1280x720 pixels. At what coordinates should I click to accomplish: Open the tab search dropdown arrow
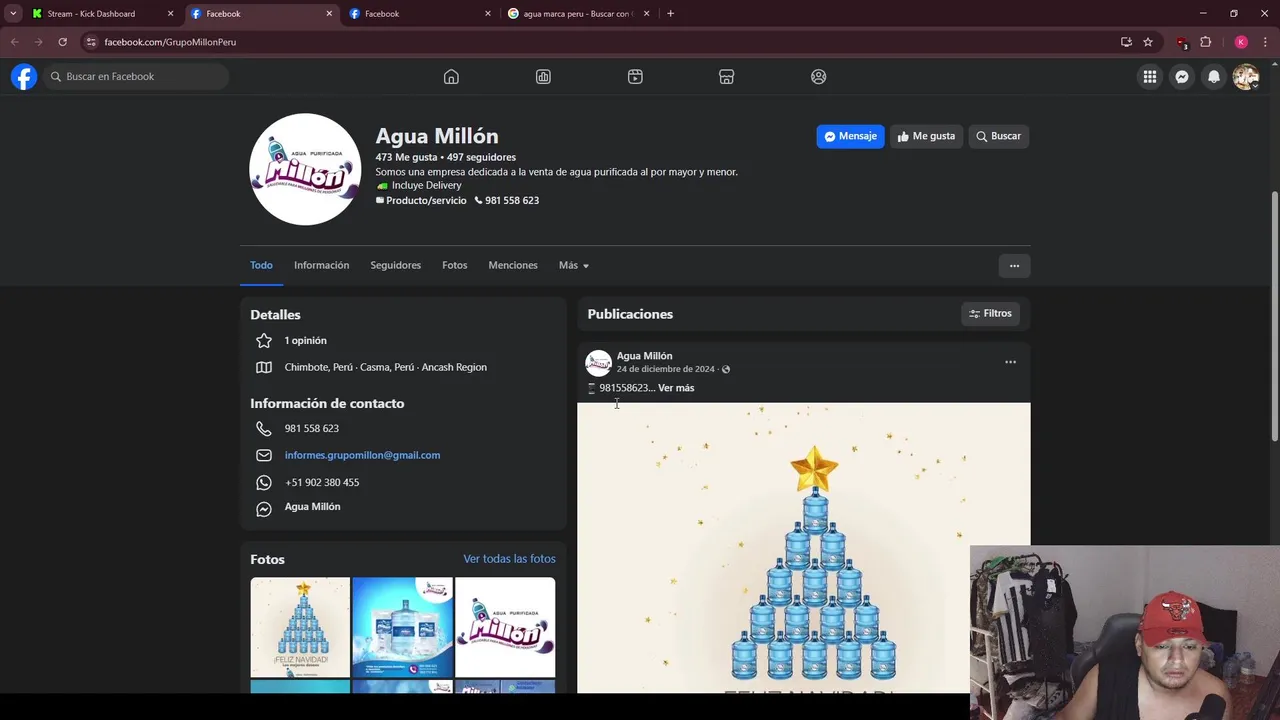[13, 14]
